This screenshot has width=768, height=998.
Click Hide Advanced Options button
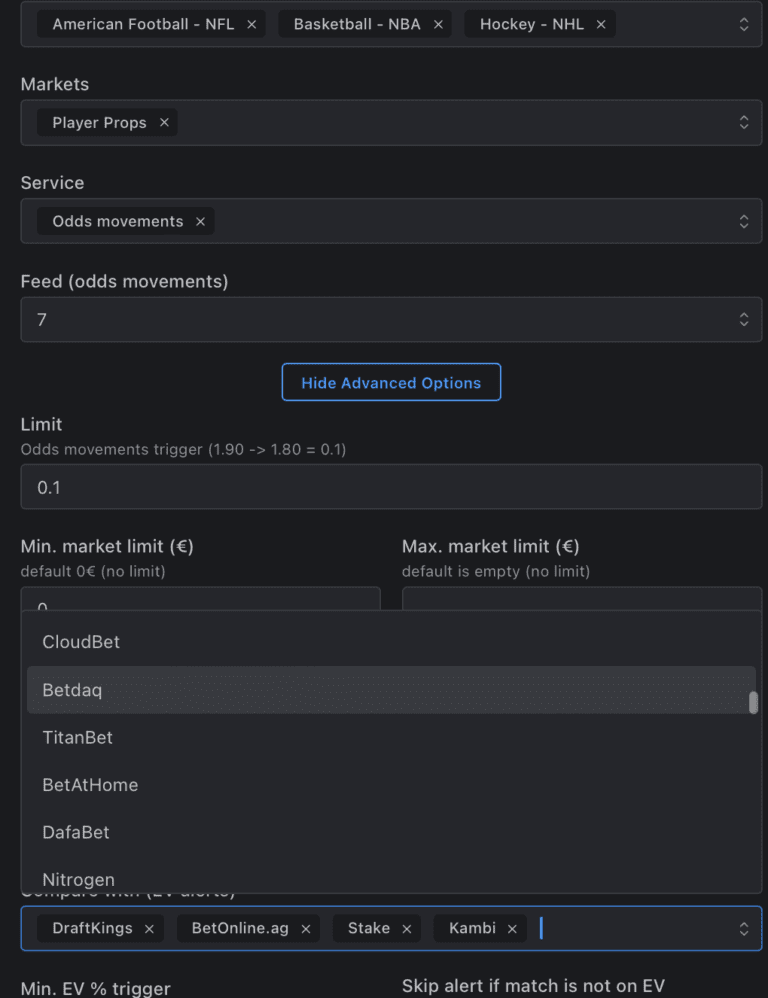click(391, 383)
